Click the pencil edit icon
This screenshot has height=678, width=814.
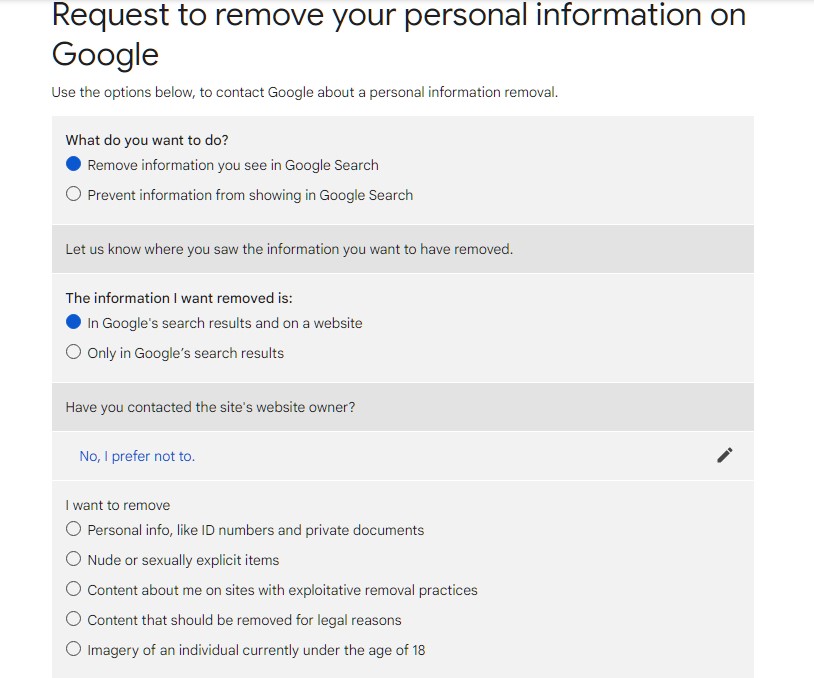pyautogui.click(x=725, y=456)
